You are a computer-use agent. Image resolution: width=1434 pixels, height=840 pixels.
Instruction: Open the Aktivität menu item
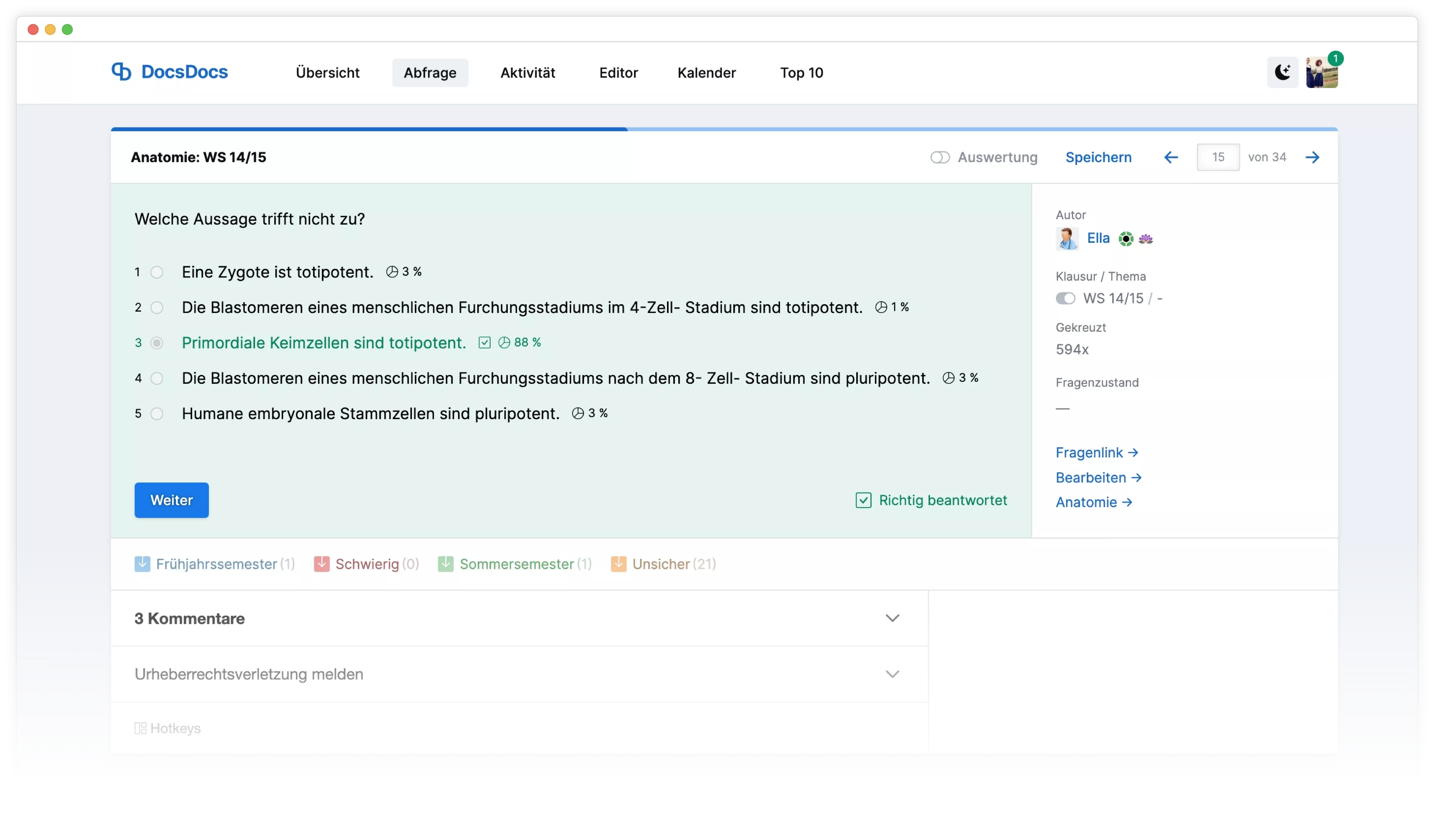click(527, 73)
